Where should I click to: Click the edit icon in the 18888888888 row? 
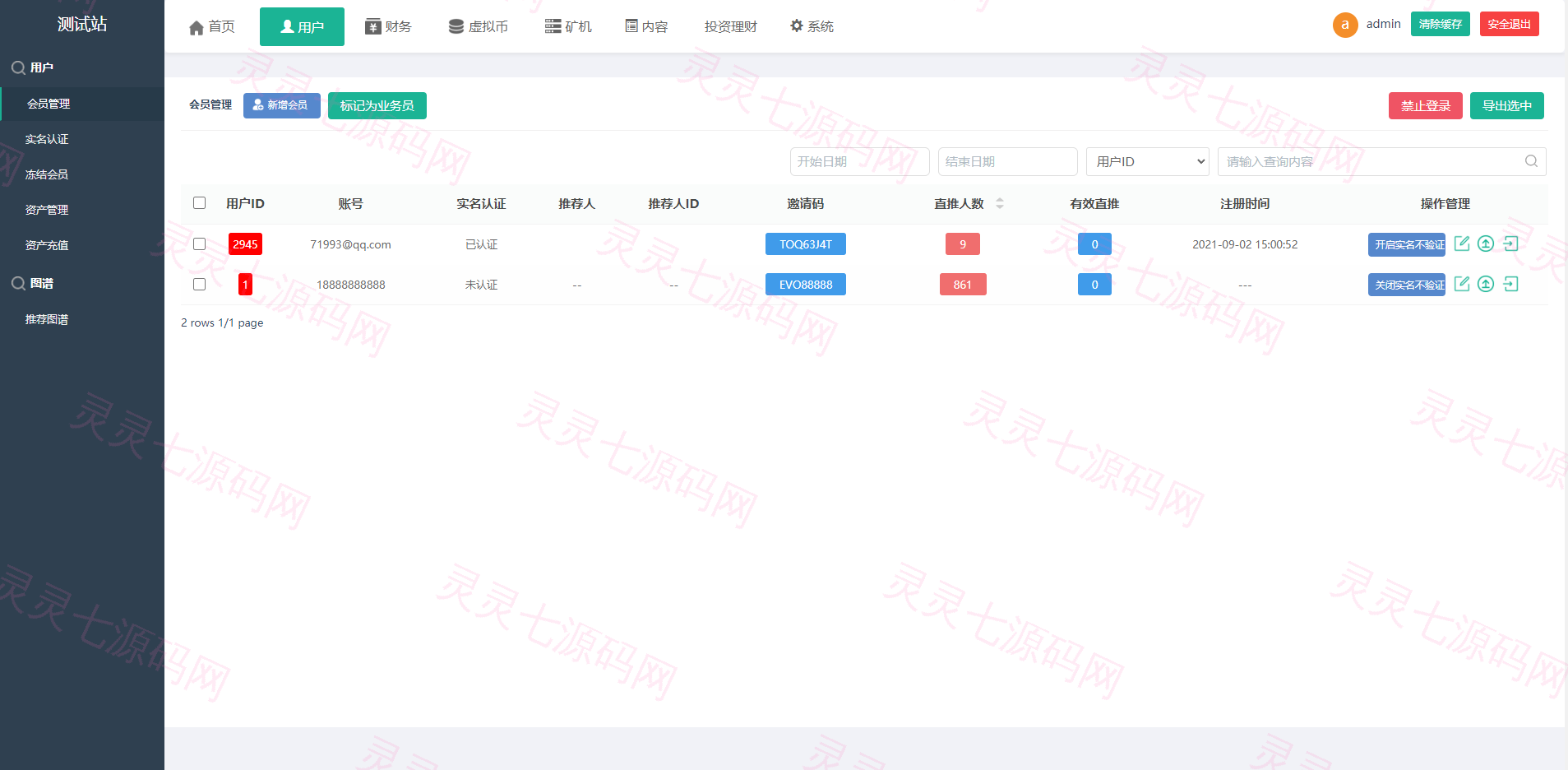coord(1461,284)
